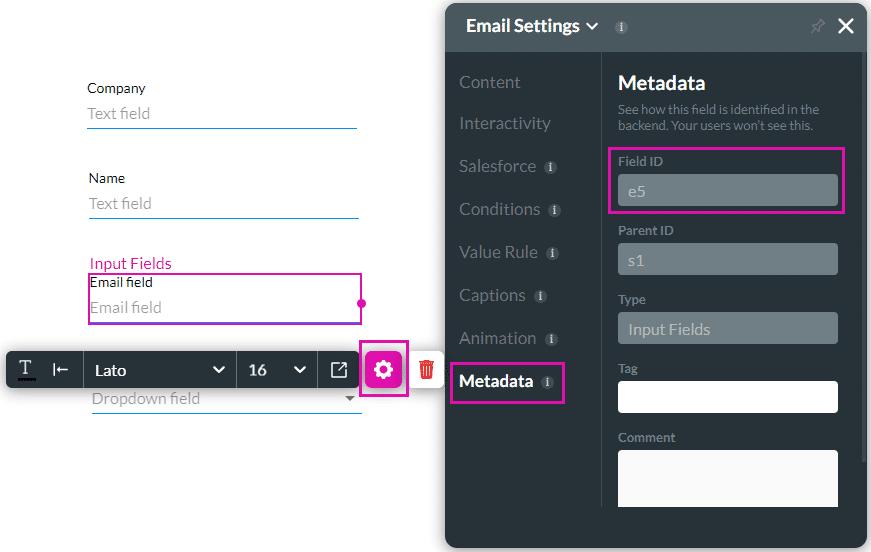Viewport: 871px width, 552px height.
Task: Click the Tag input field
Action: pos(727,397)
